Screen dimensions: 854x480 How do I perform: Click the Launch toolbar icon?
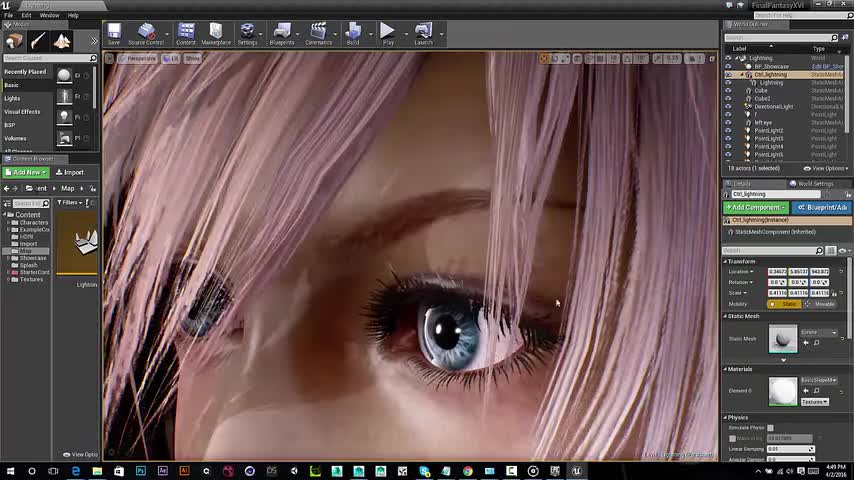(x=423, y=34)
